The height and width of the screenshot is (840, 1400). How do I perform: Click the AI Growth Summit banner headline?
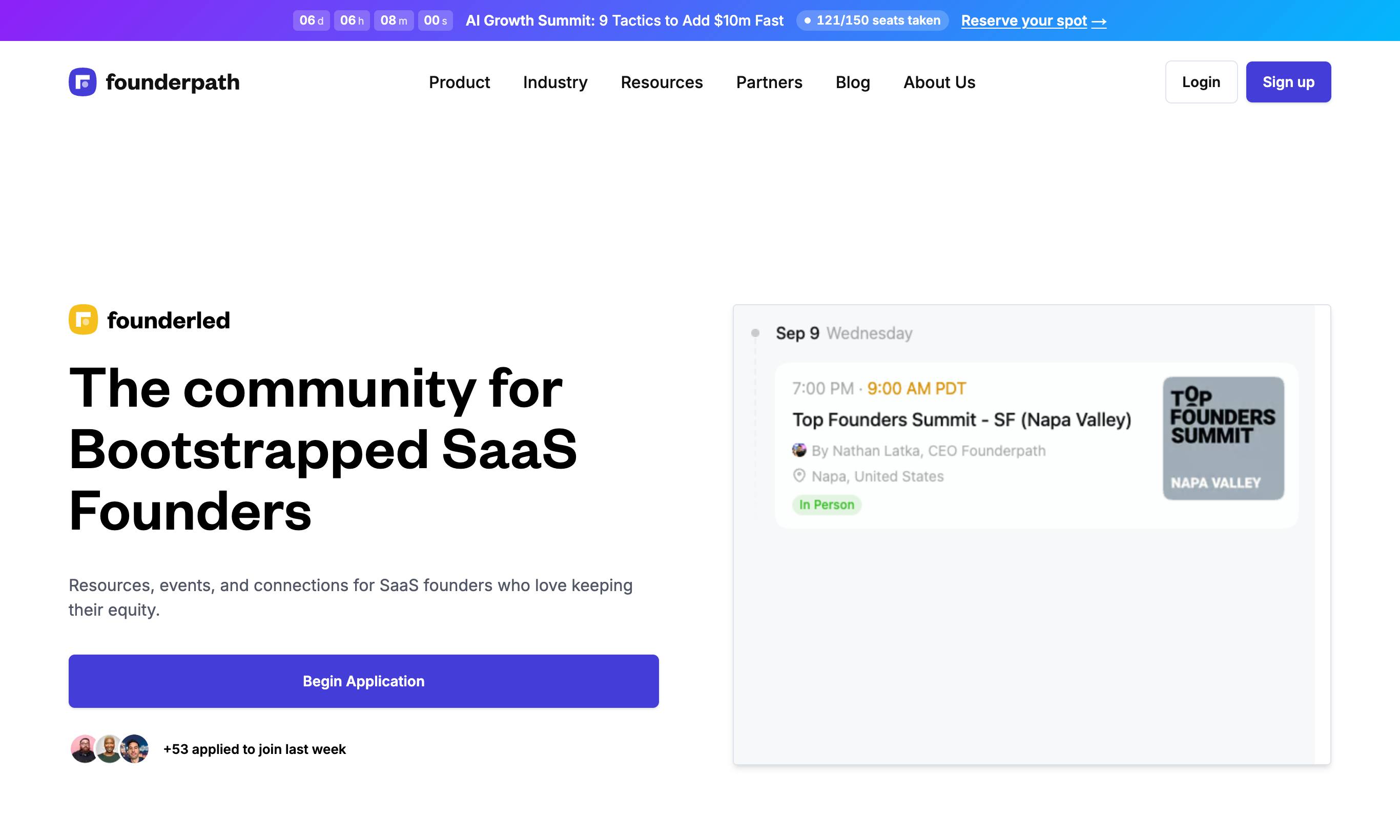point(624,20)
